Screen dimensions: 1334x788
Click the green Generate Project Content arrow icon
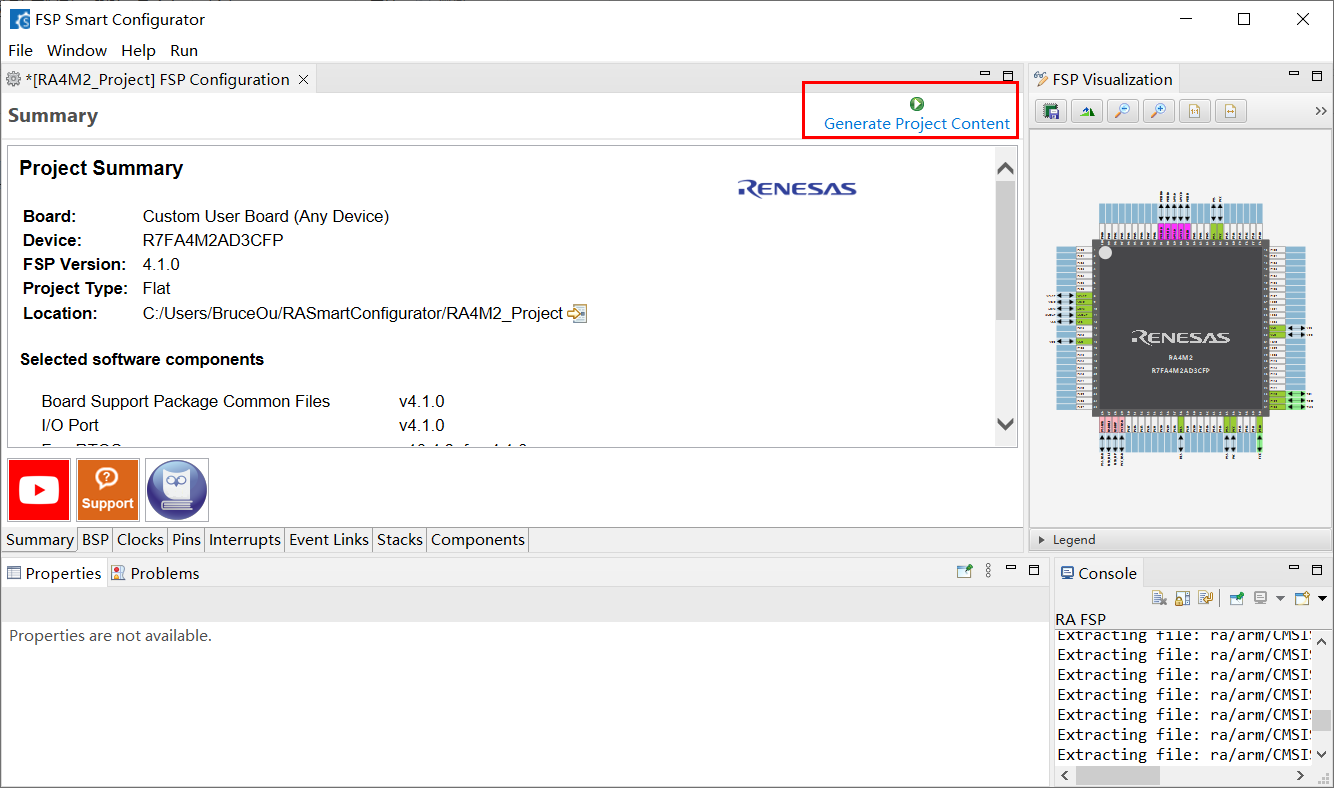pos(917,104)
